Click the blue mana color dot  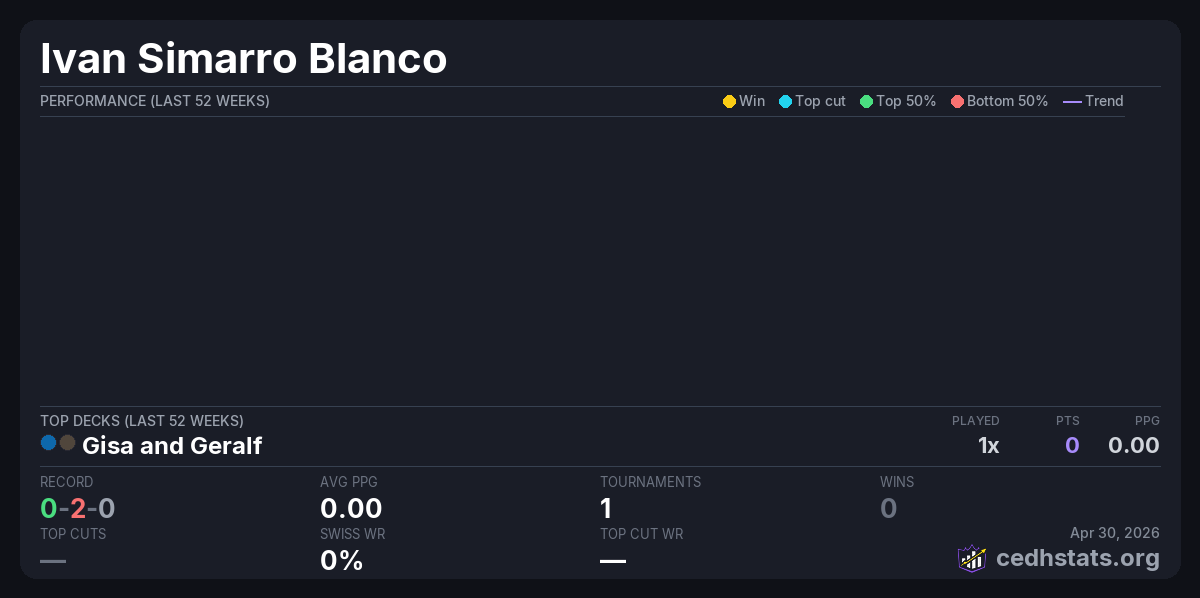pyautogui.click(x=48, y=442)
